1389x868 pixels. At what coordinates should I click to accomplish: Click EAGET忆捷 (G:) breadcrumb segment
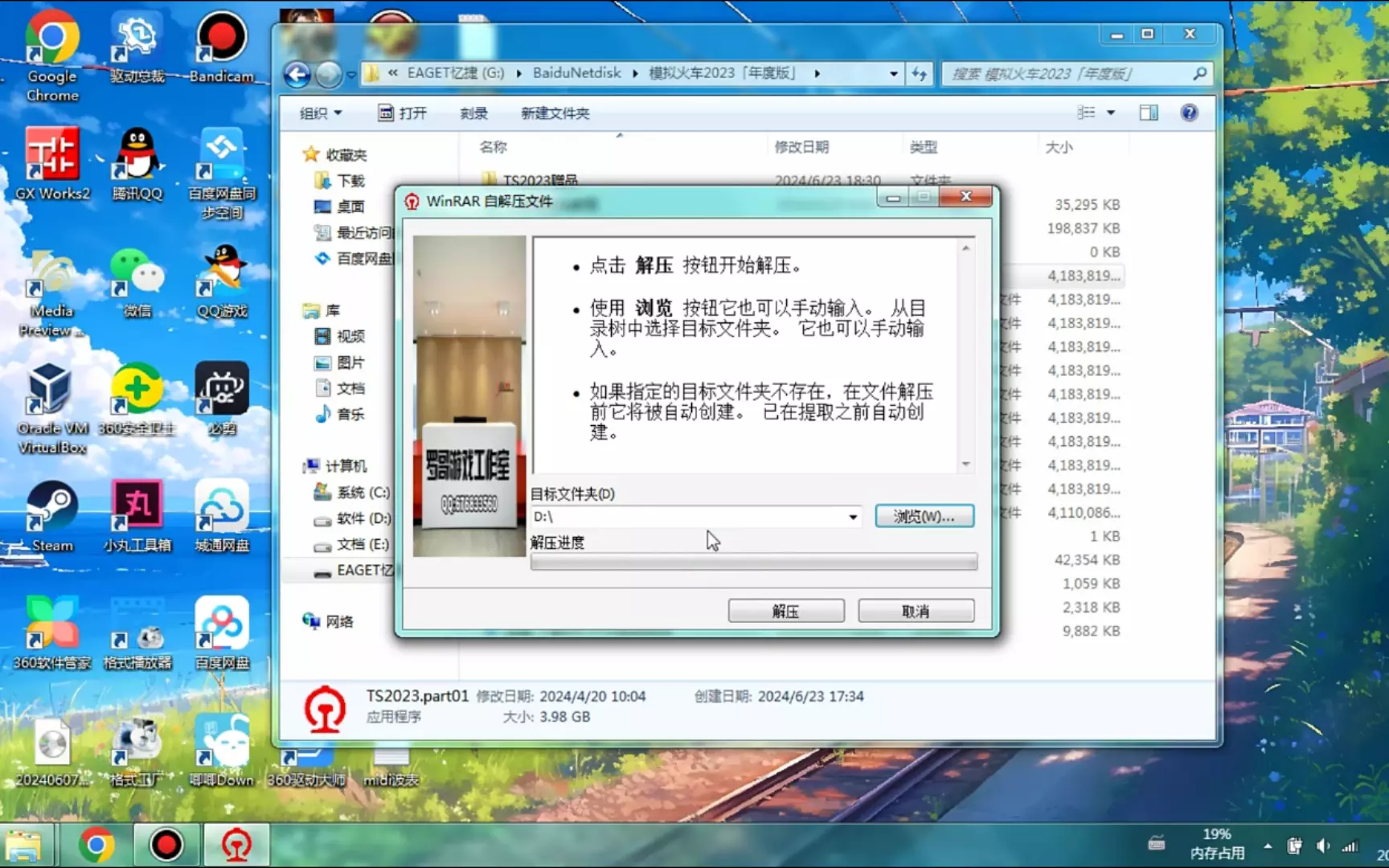click(x=456, y=73)
